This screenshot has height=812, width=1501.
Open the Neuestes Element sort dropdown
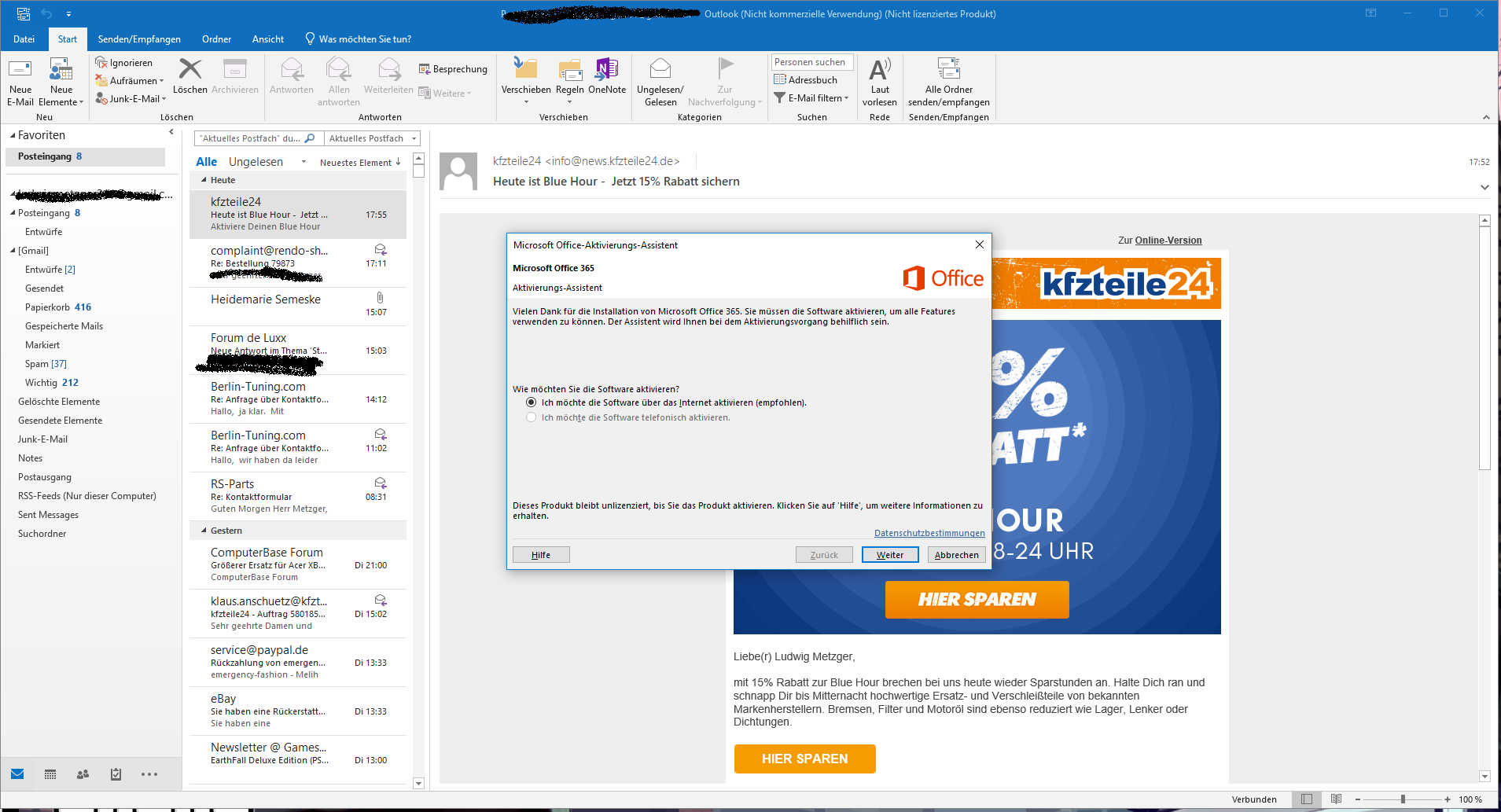[x=360, y=163]
